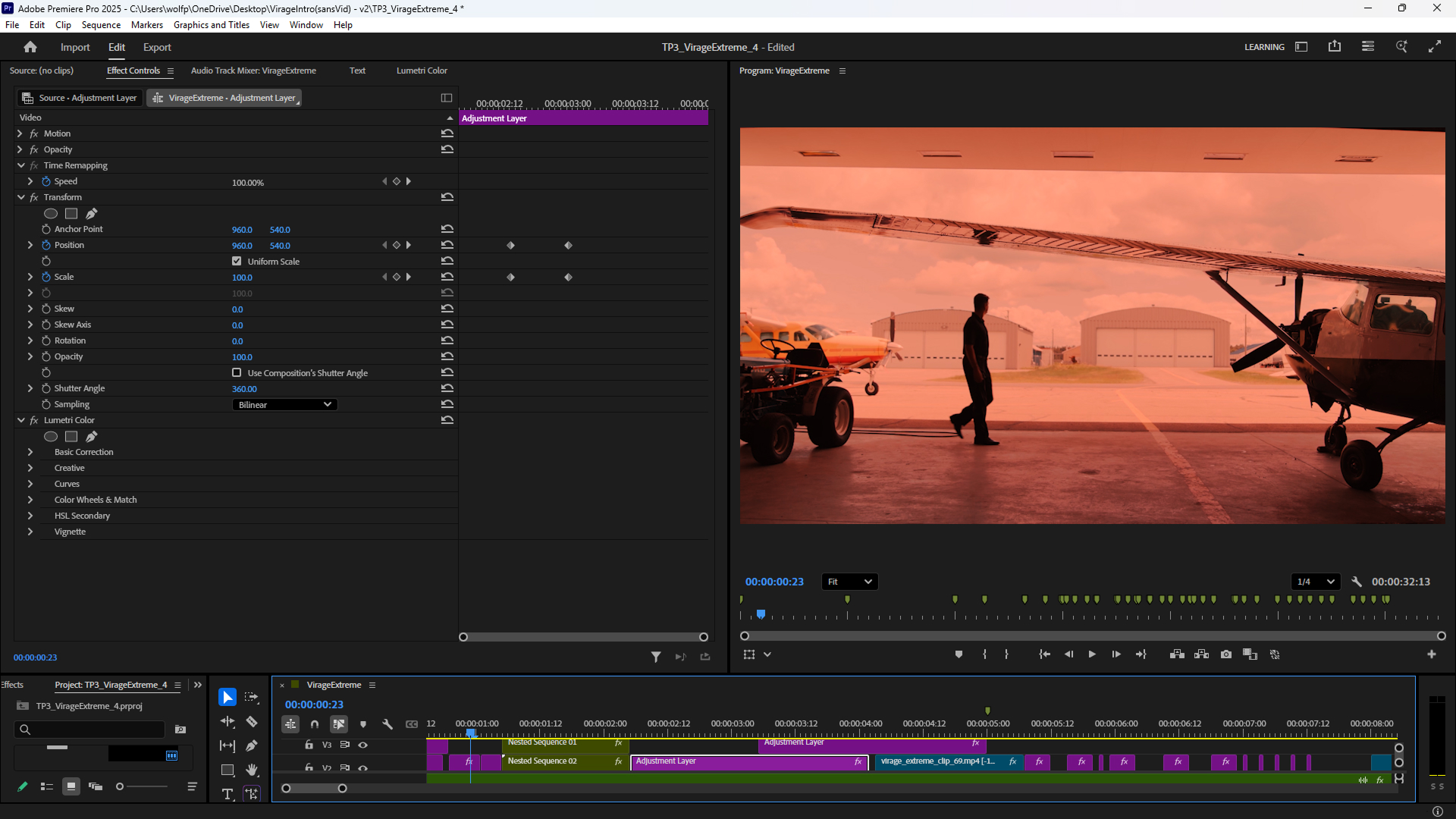
Task: Enable Use Composition's Shutter Angle checkbox
Action: 237,372
